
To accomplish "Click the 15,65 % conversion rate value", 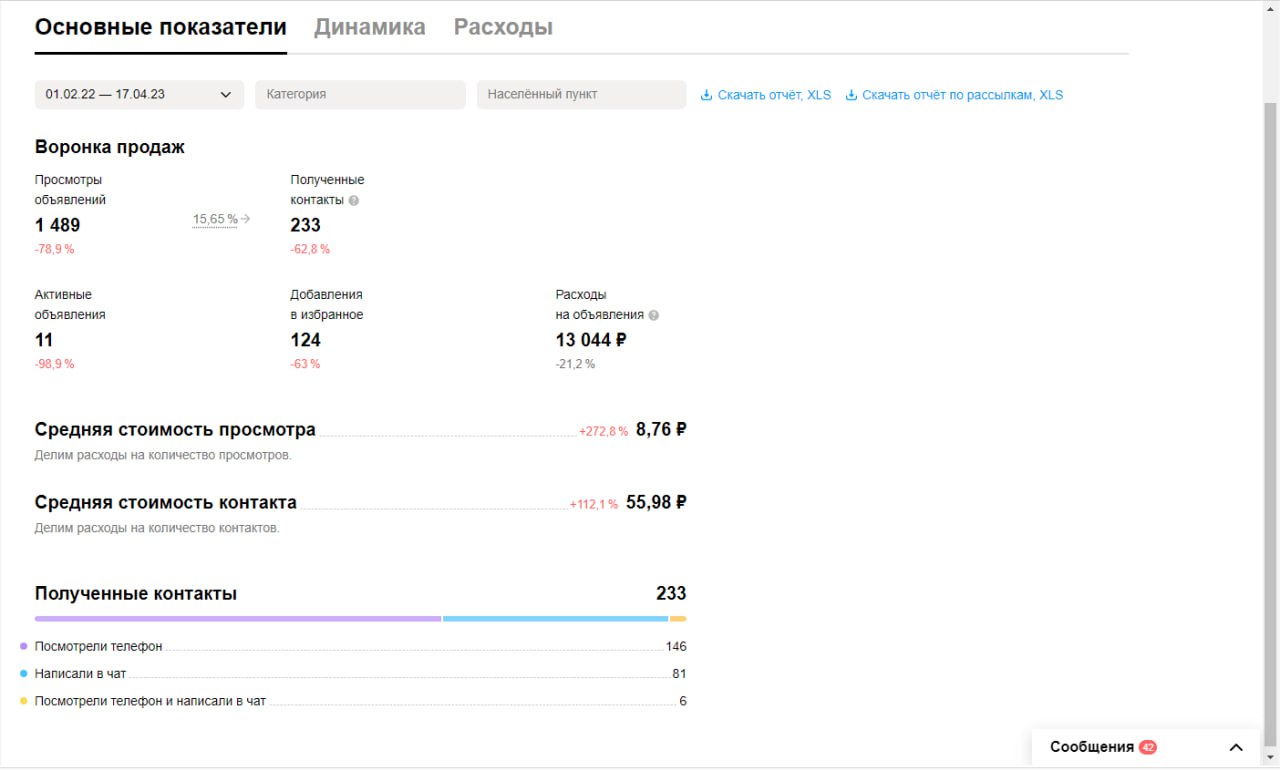I will pyautogui.click(x=215, y=219).
